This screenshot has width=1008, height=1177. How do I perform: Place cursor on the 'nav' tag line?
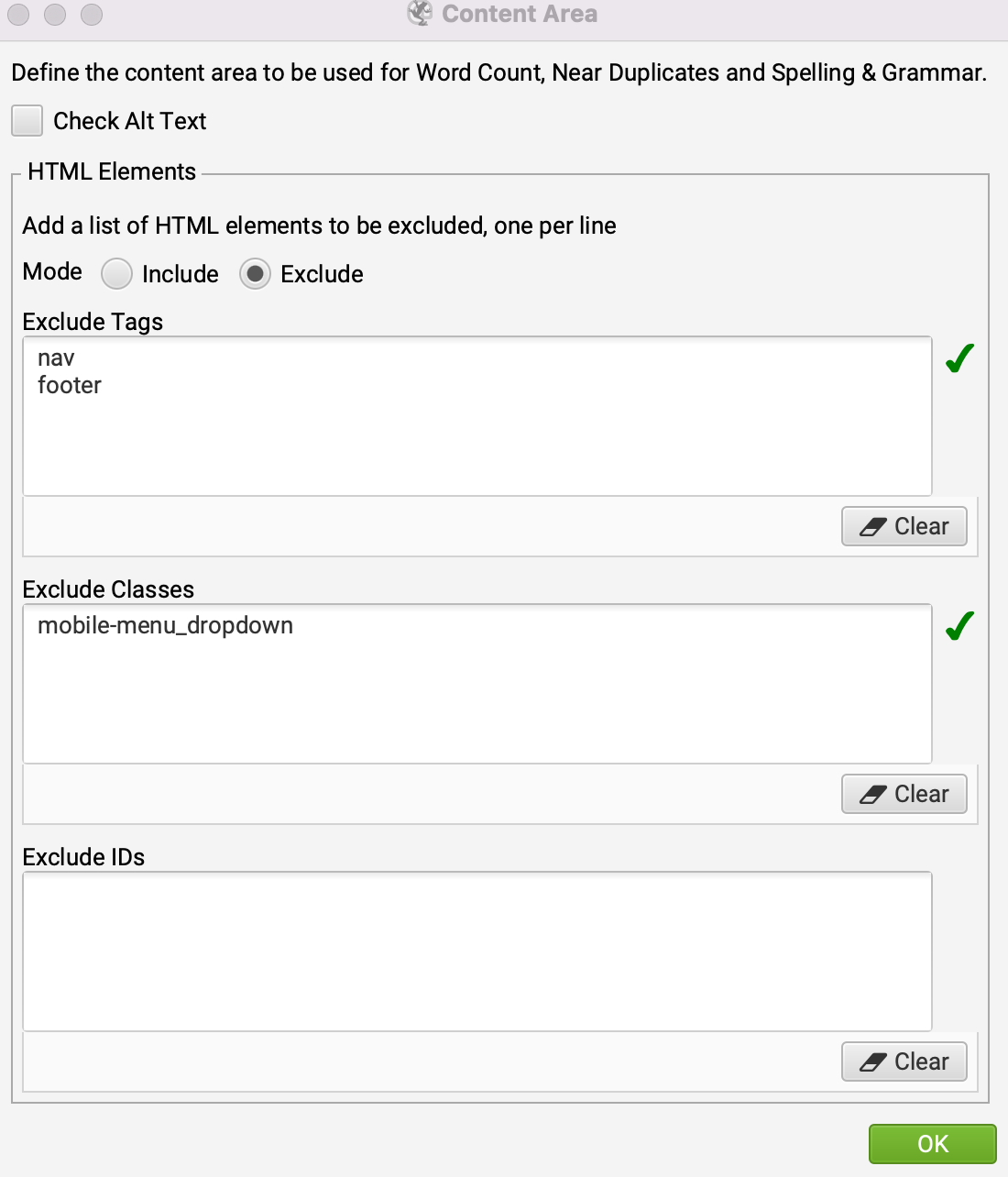[x=57, y=357]
